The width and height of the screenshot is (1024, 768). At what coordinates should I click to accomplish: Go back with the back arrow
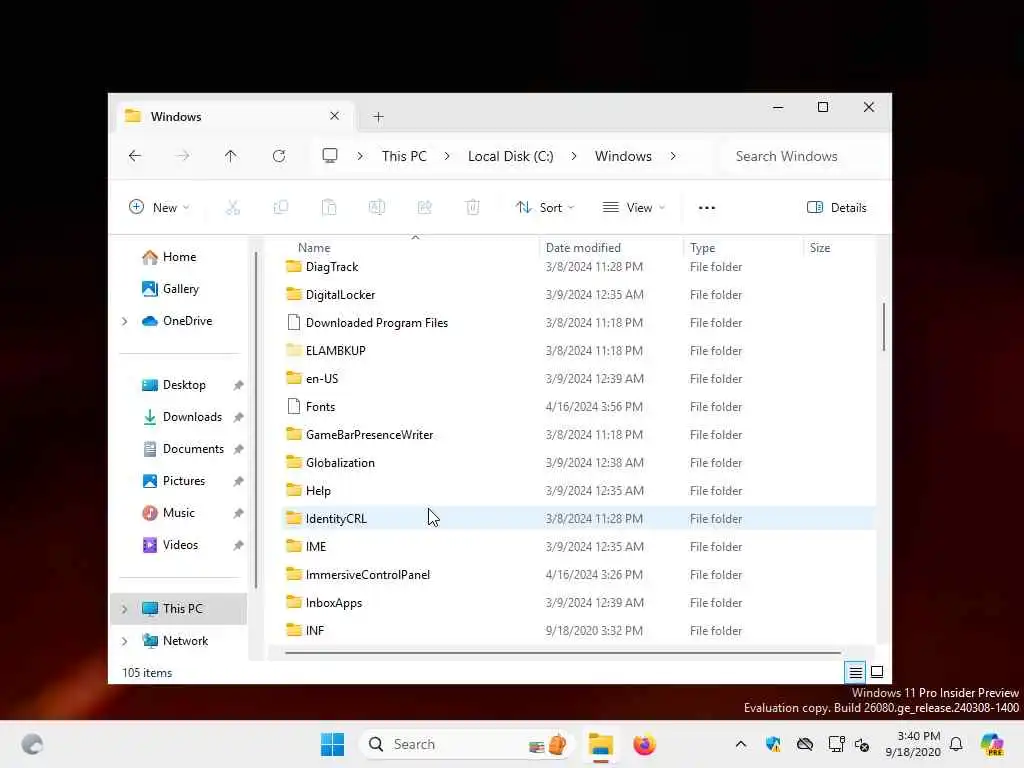(135, 156)
